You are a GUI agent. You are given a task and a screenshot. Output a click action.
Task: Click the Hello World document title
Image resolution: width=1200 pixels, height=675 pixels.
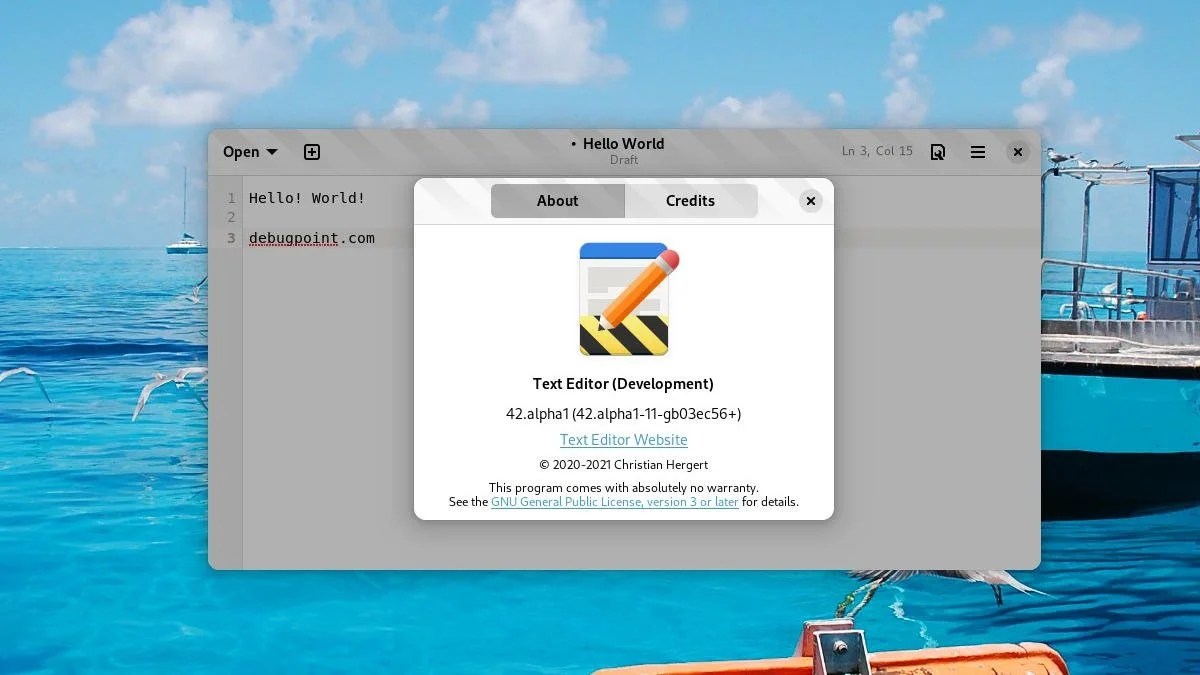(x=622, y=143)
